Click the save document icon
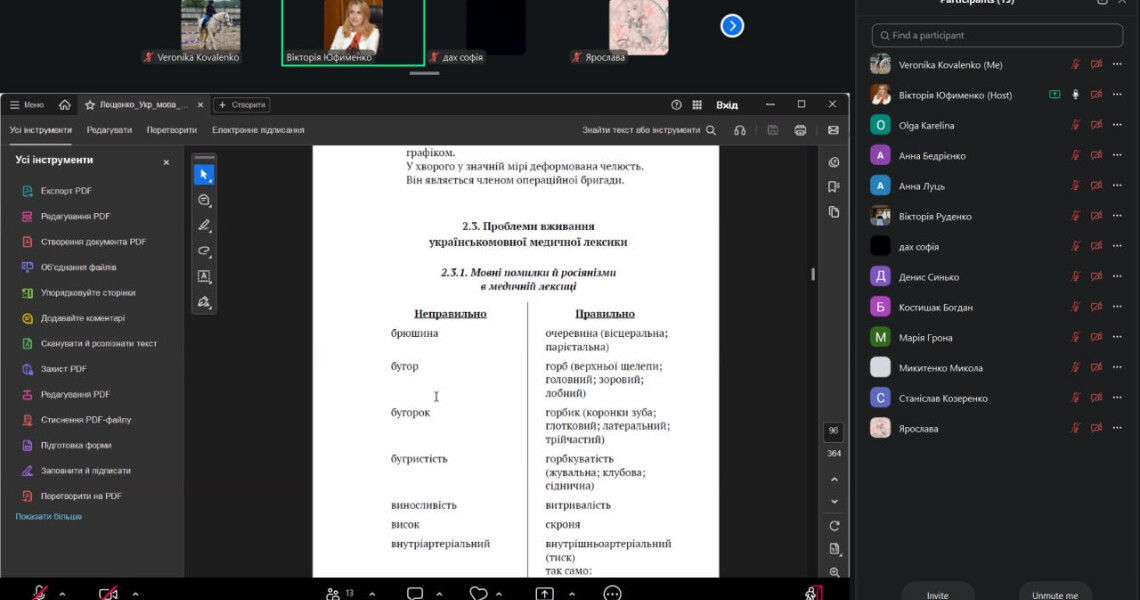Image resolution: width=1140 pixels, height=600 pixels. (x=773, y=130)
